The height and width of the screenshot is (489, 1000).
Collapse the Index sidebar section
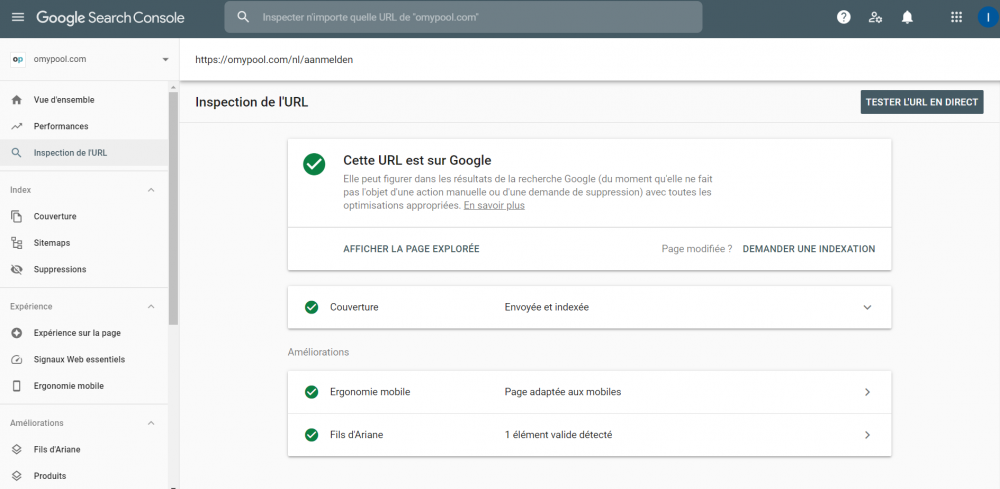coord(151,190)
